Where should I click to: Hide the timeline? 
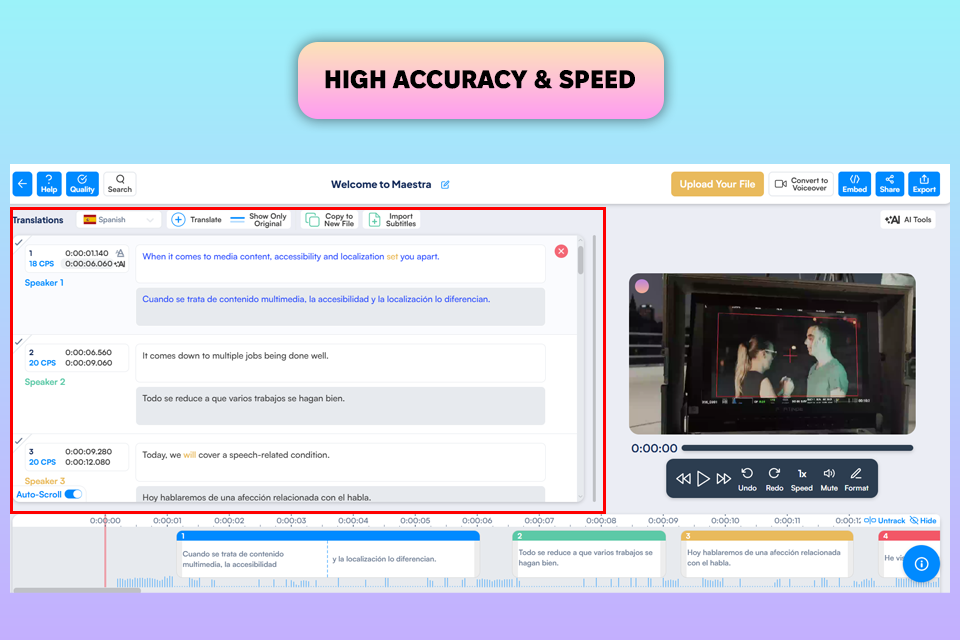923,521
